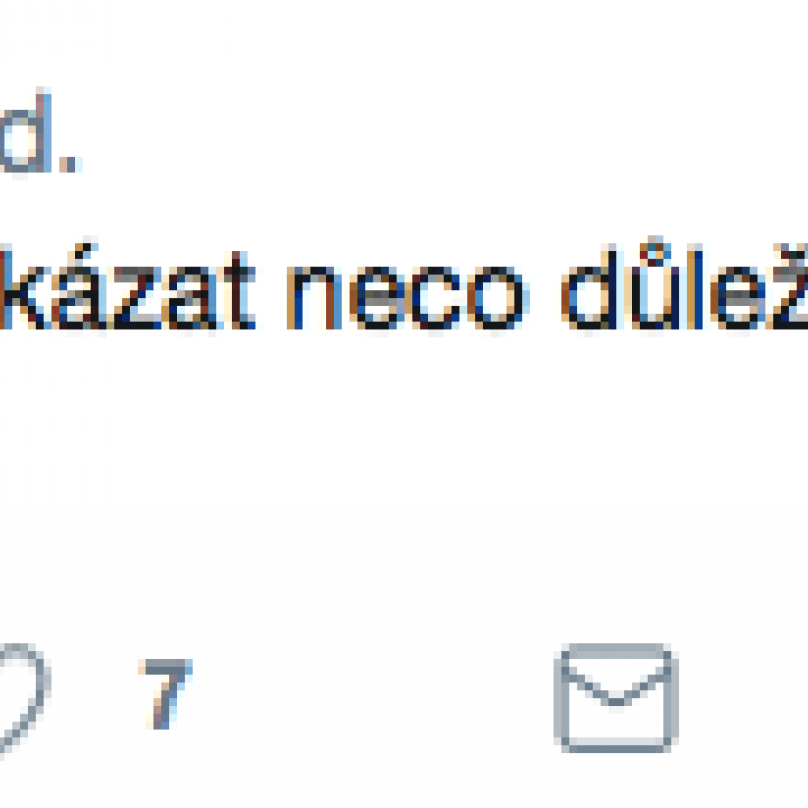
Task: Click the period after the letter d
Action: pos(70,165)
